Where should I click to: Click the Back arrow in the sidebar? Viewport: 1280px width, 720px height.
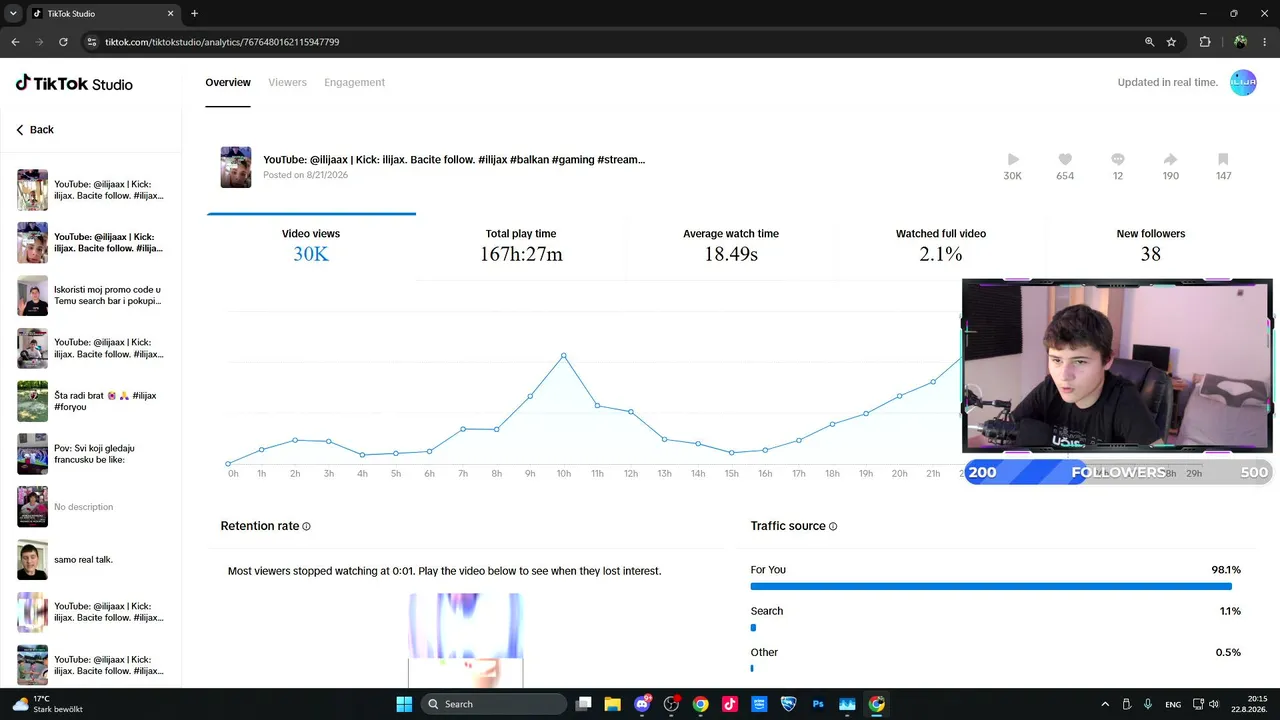[20, 130]
